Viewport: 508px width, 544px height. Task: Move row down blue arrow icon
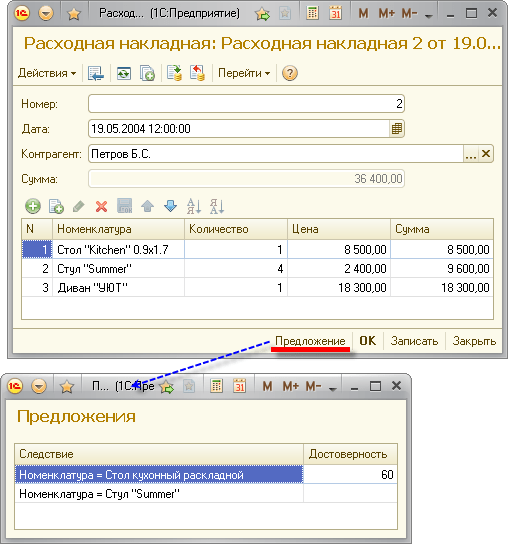point(170,206)
